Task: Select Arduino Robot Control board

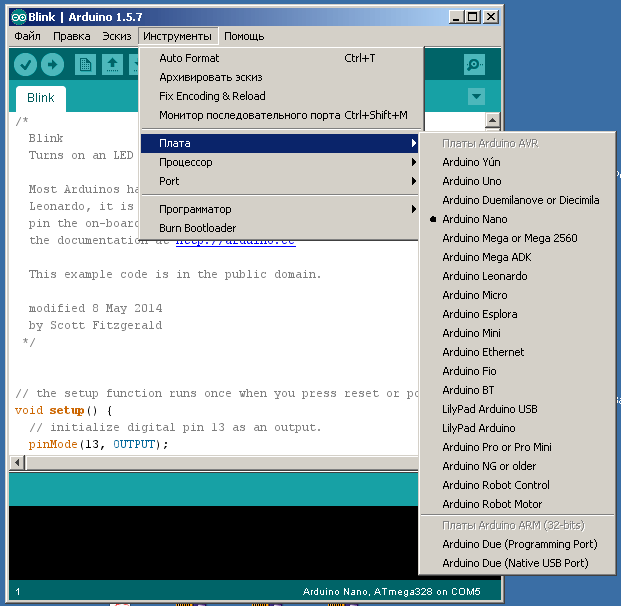Action: point(517,485)
